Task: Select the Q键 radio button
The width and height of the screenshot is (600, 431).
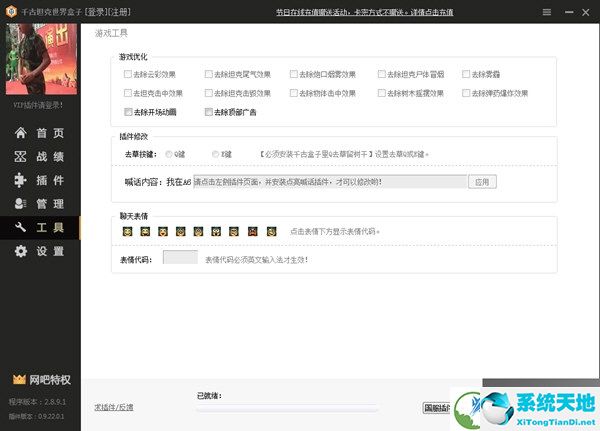Action: point(169,154)
